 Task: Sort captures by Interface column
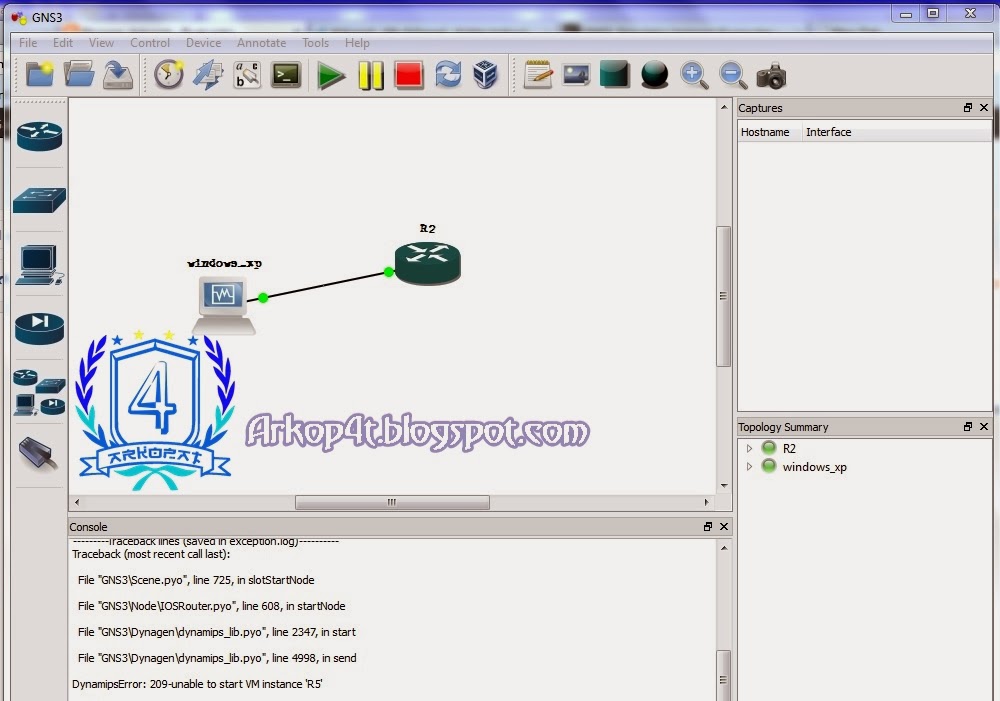pos(897,132)
